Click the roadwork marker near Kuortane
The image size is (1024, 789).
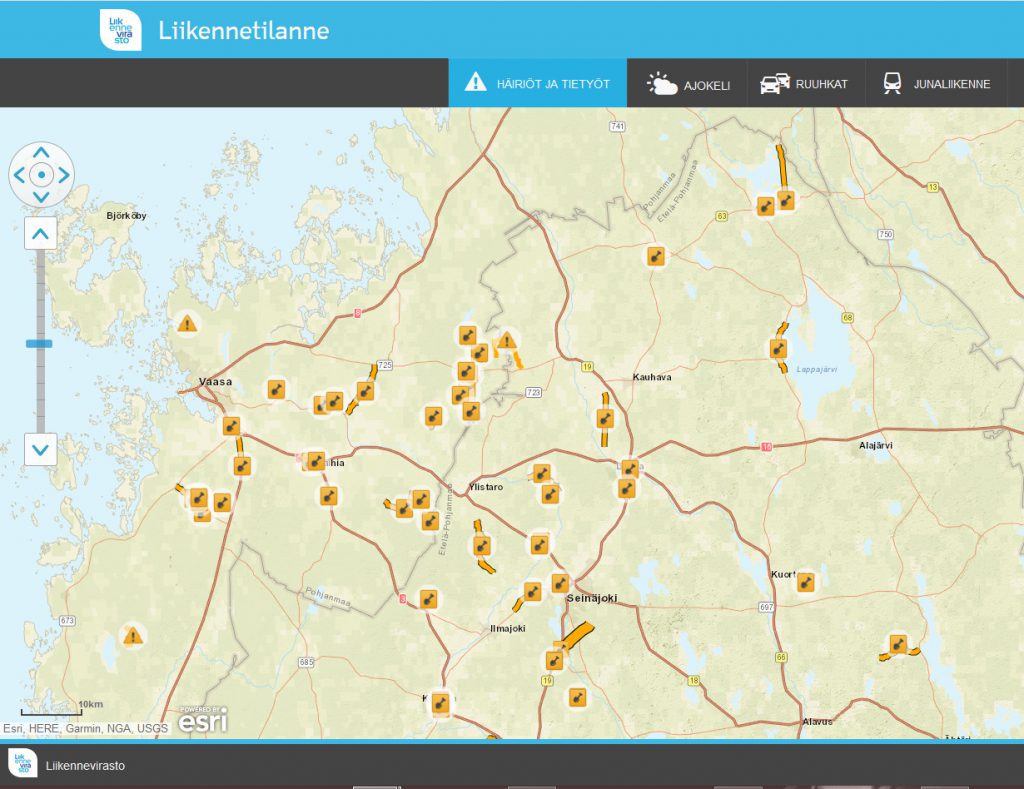[x=805, y=582]
